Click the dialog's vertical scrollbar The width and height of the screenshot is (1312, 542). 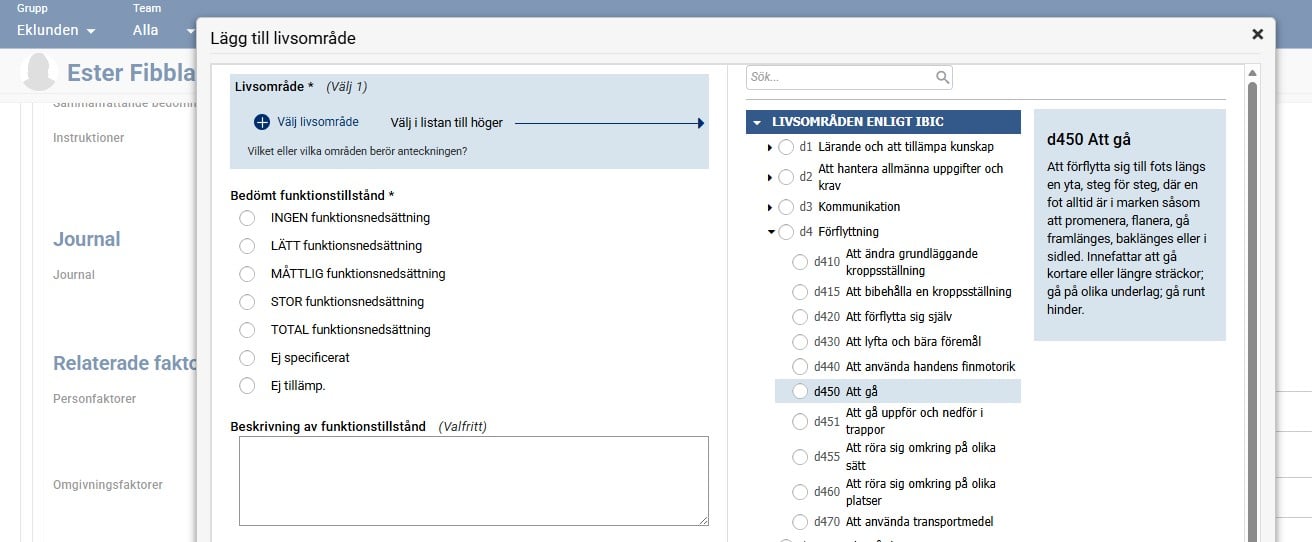(1251, 300)
